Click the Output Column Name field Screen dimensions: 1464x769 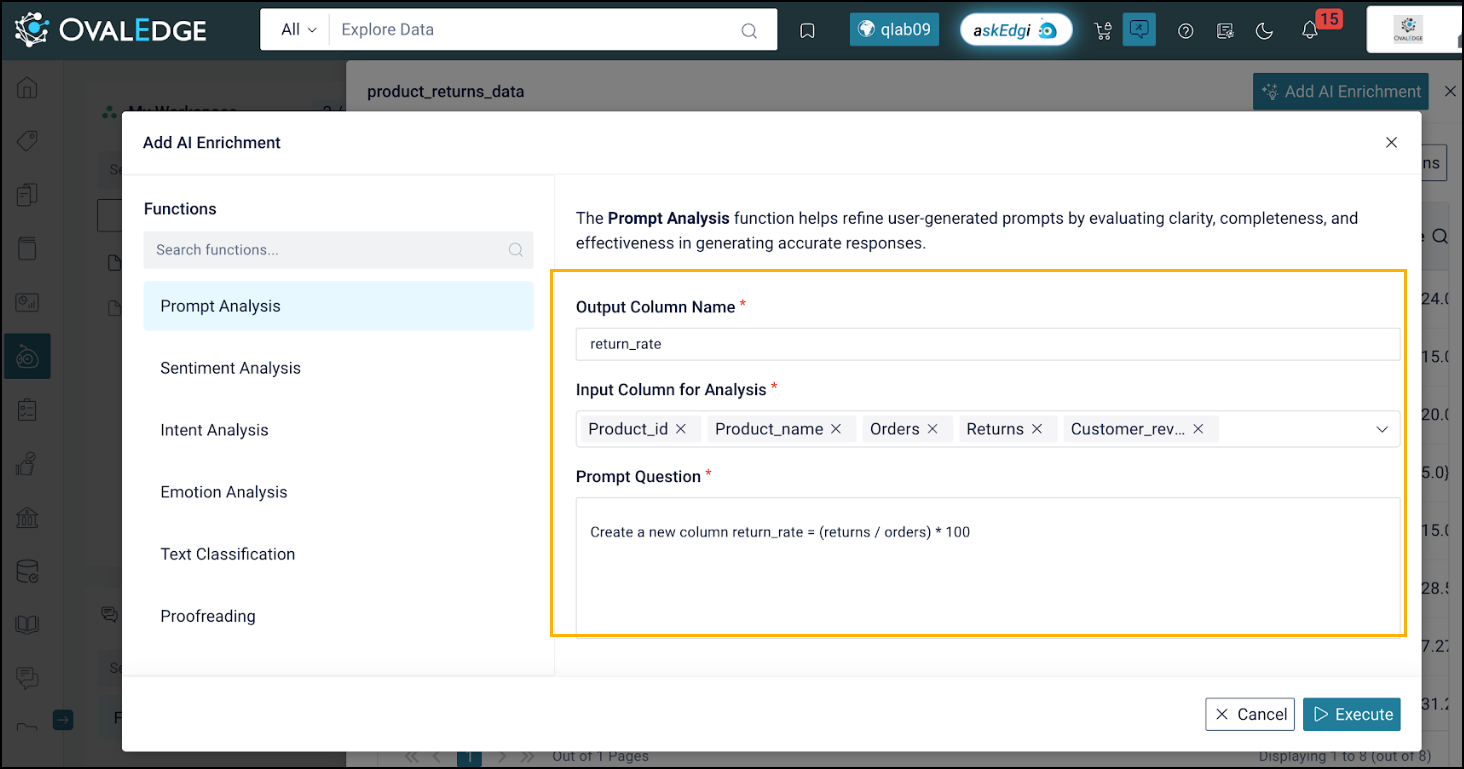coord(987,344)
